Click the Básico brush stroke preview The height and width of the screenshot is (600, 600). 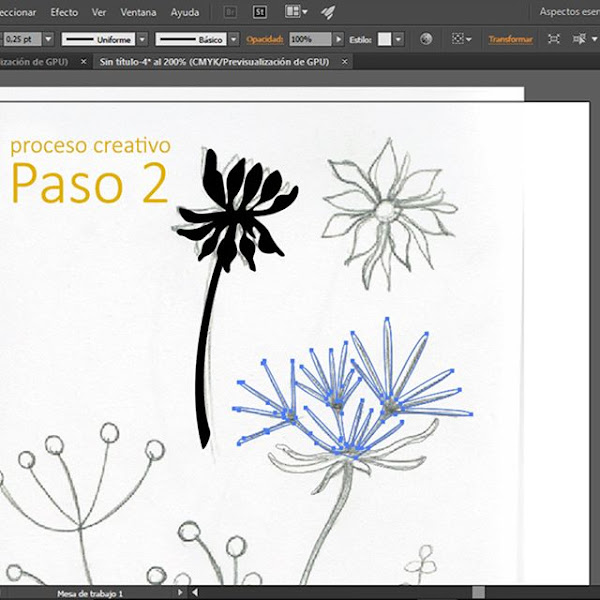click(191, 39)
